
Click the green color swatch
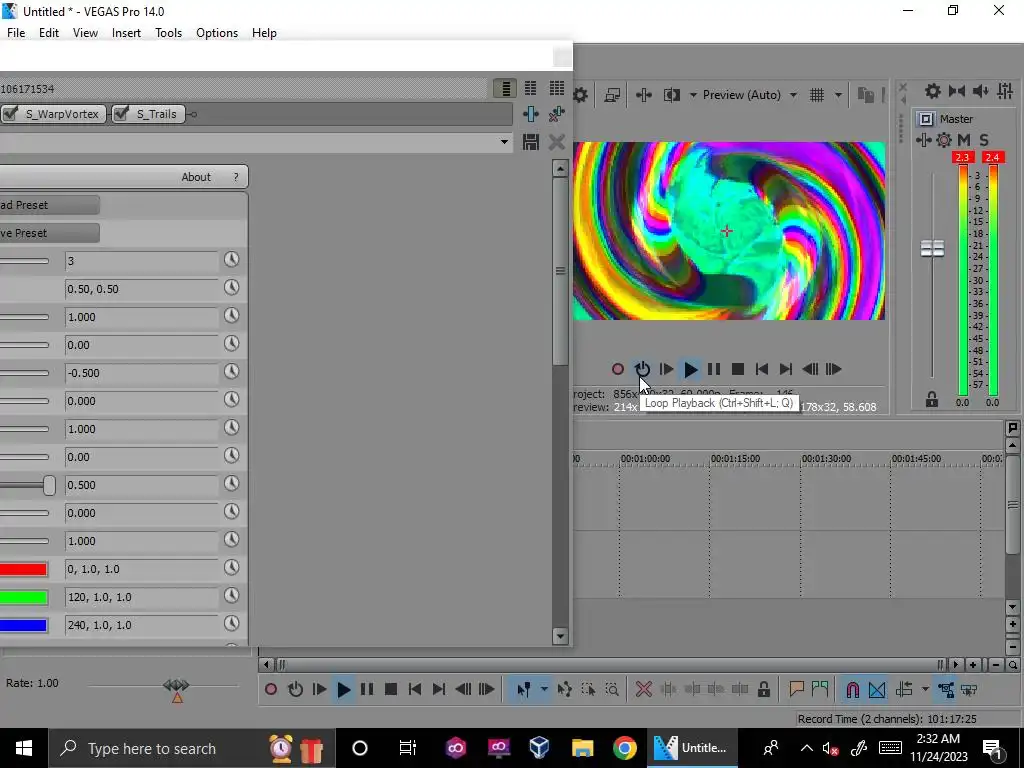pyautogui.click(x=24, y=598)
